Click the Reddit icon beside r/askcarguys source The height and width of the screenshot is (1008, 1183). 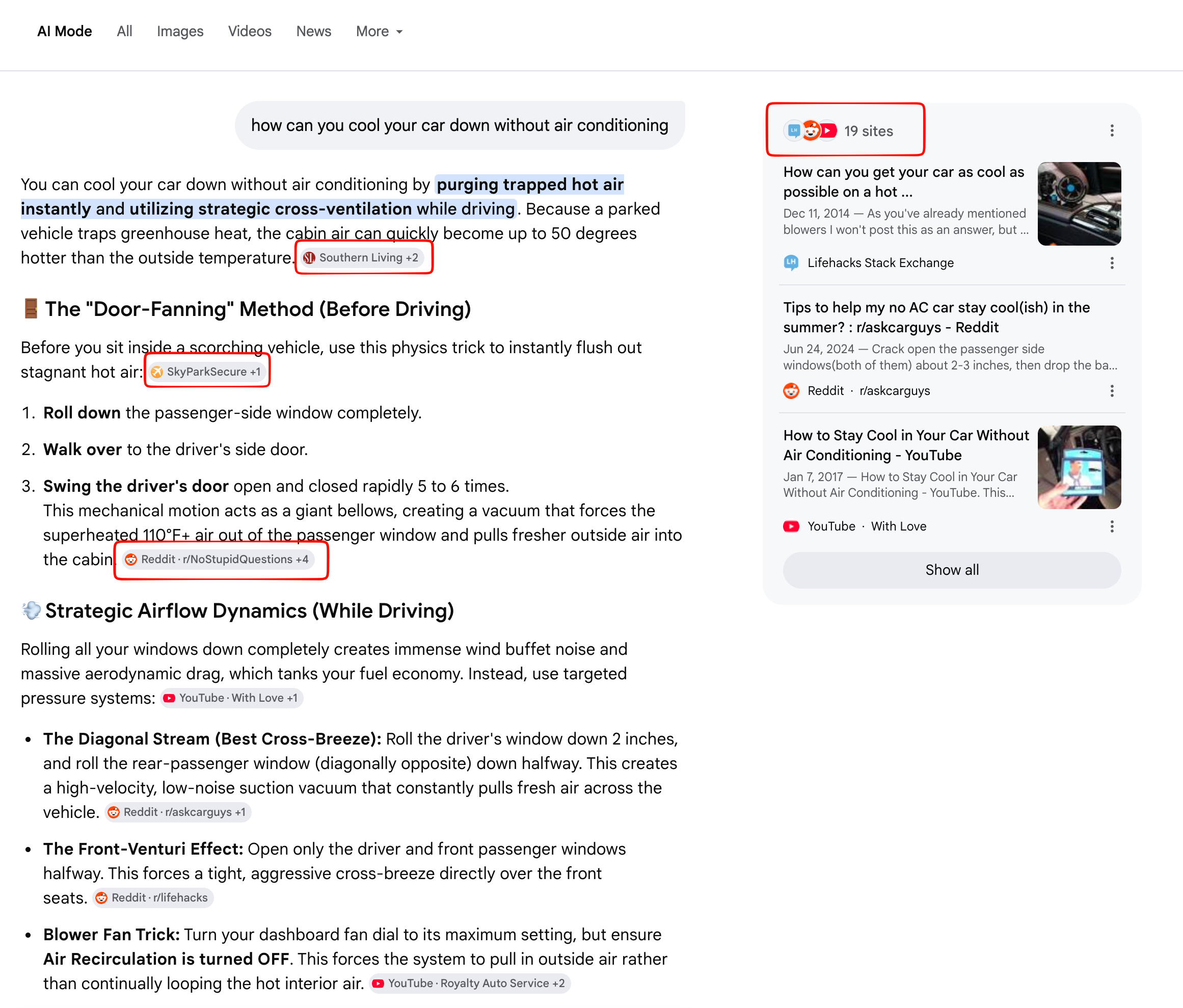coord(791,391)
